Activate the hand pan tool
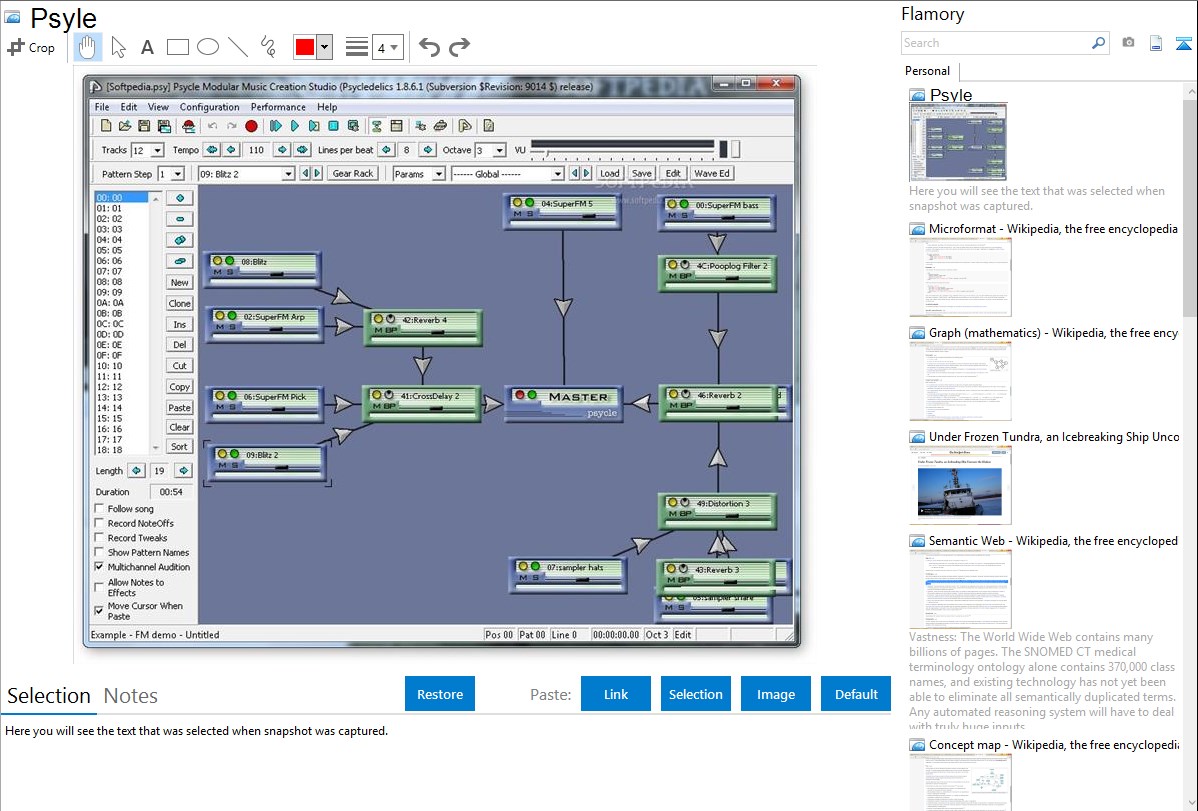The image size is (1198, 811). point(88,47)
